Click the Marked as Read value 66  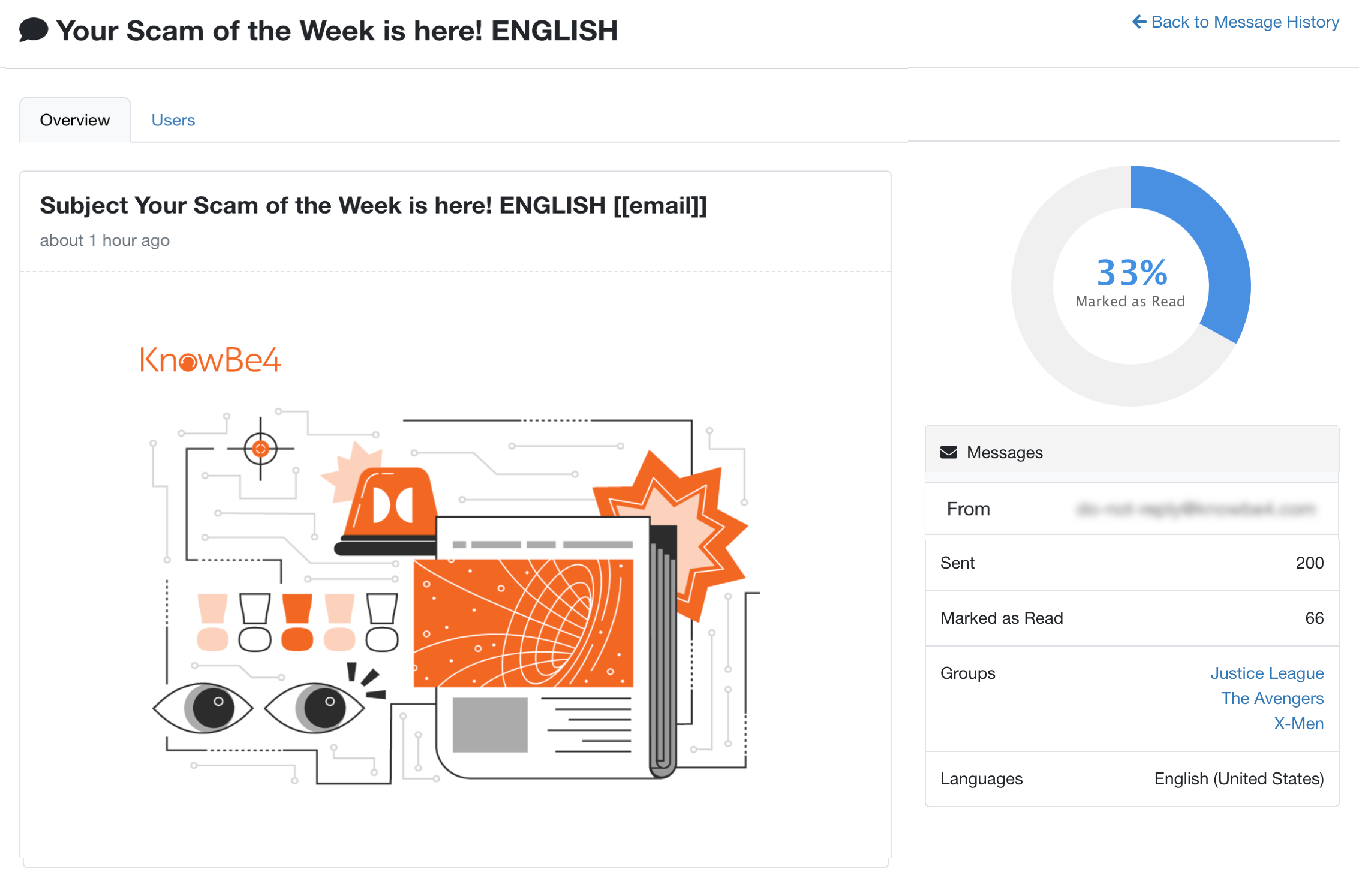(x=1315, y=618)
